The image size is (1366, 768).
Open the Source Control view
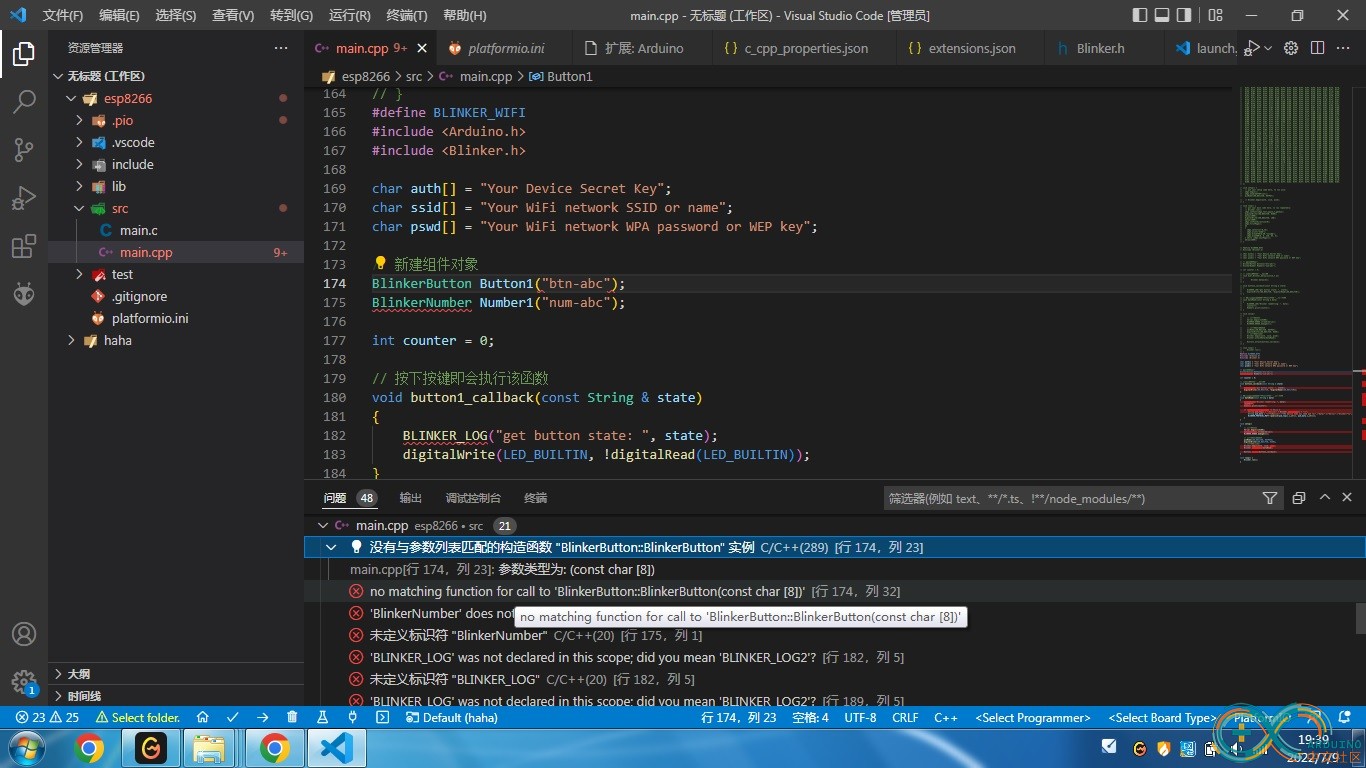(x=24, y=150)
